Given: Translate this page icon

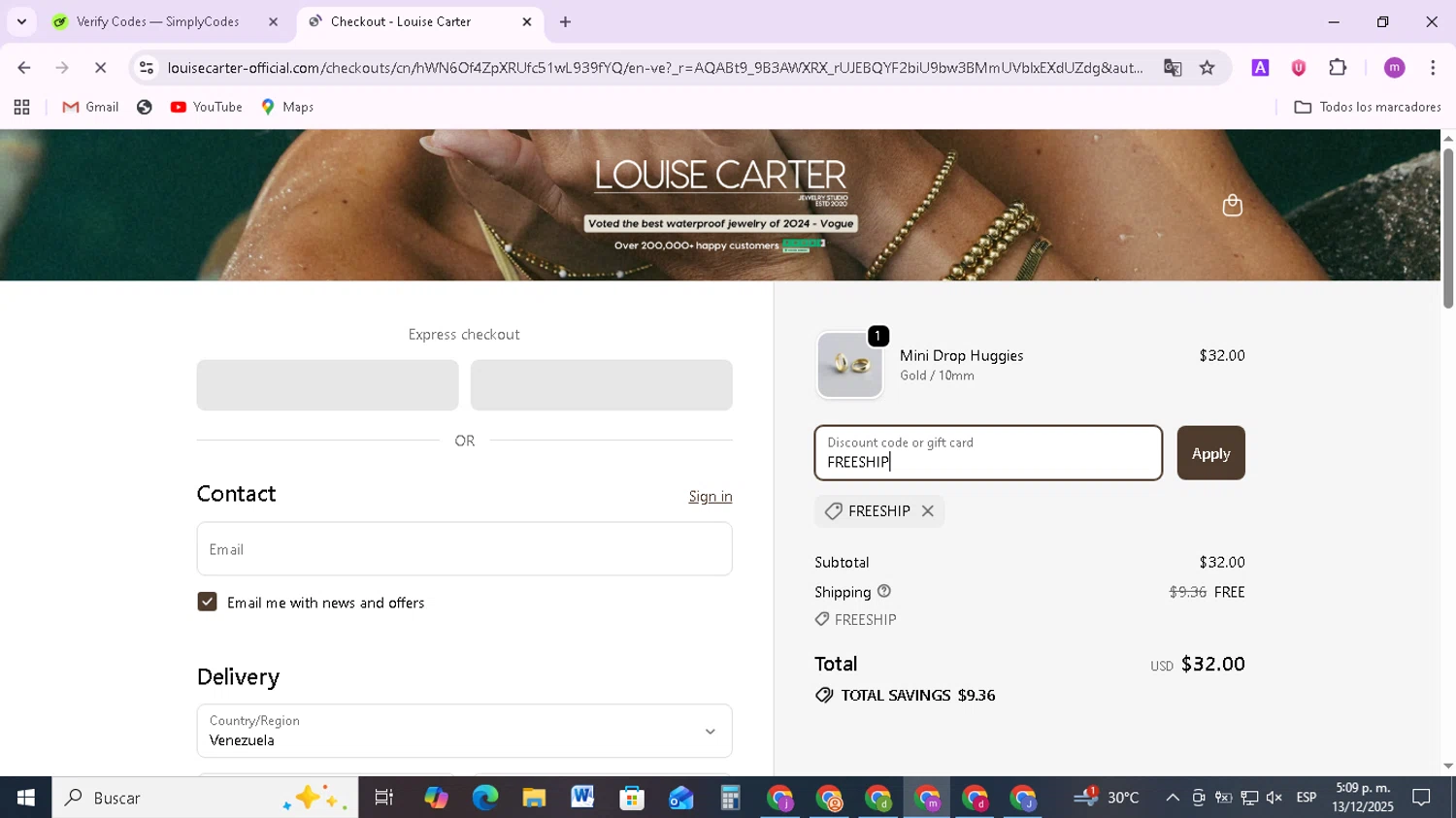Looking at the screenshot, I should pos(1173,67).
